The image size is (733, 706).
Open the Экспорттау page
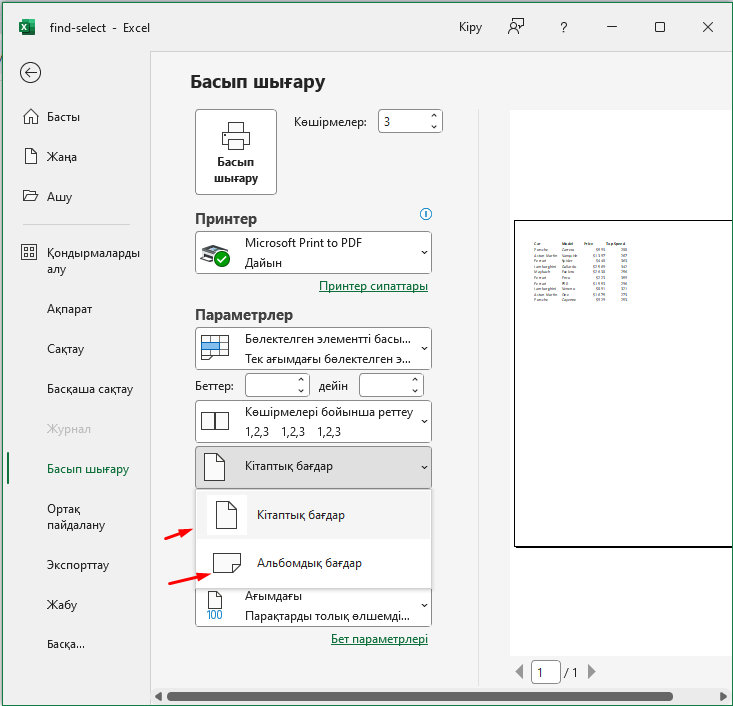(x=78, y=565)
